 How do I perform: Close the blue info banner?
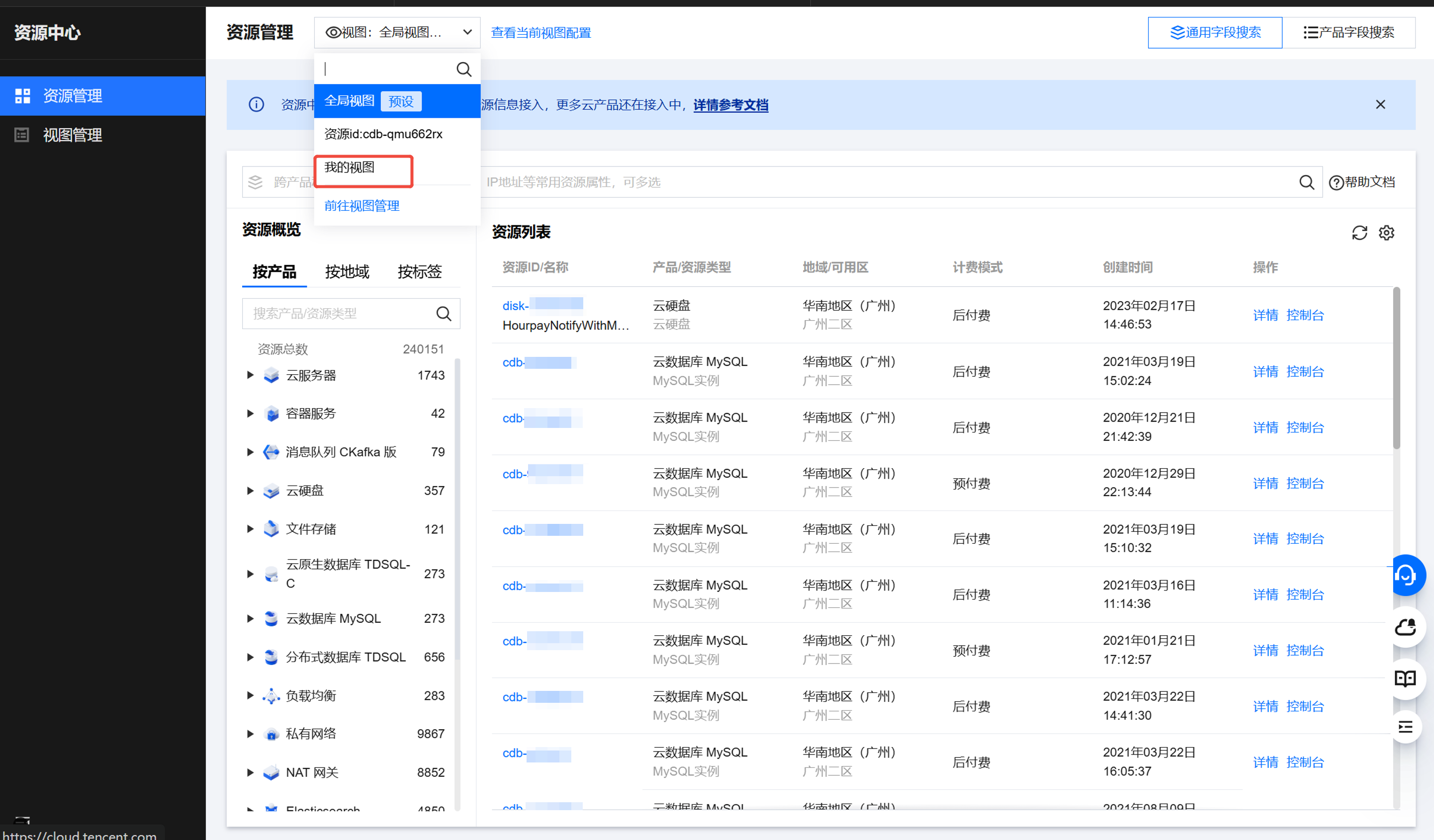coord(1380,105)
